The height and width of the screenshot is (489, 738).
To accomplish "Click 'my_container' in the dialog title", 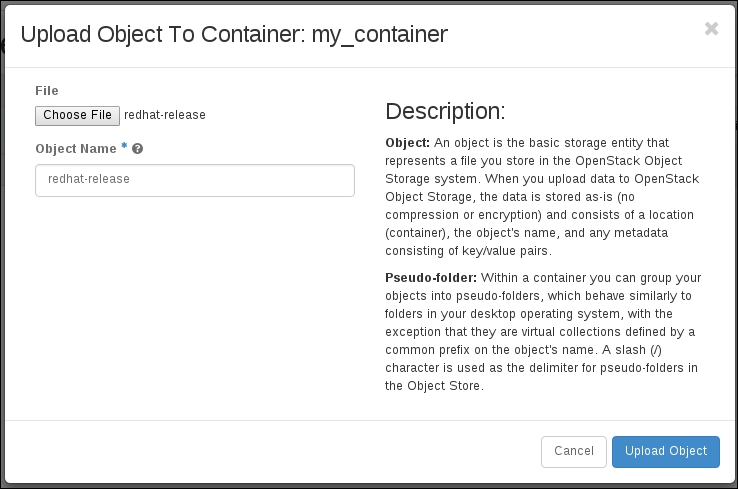I will pos(379,34).
